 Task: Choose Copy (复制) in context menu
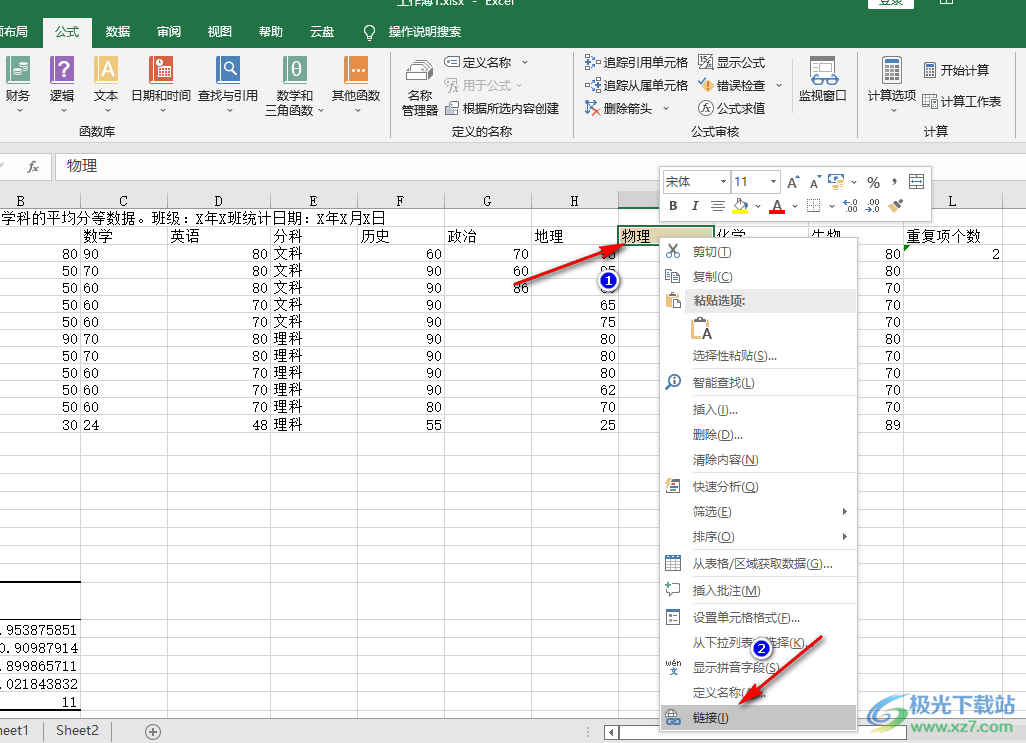[758, 277]
